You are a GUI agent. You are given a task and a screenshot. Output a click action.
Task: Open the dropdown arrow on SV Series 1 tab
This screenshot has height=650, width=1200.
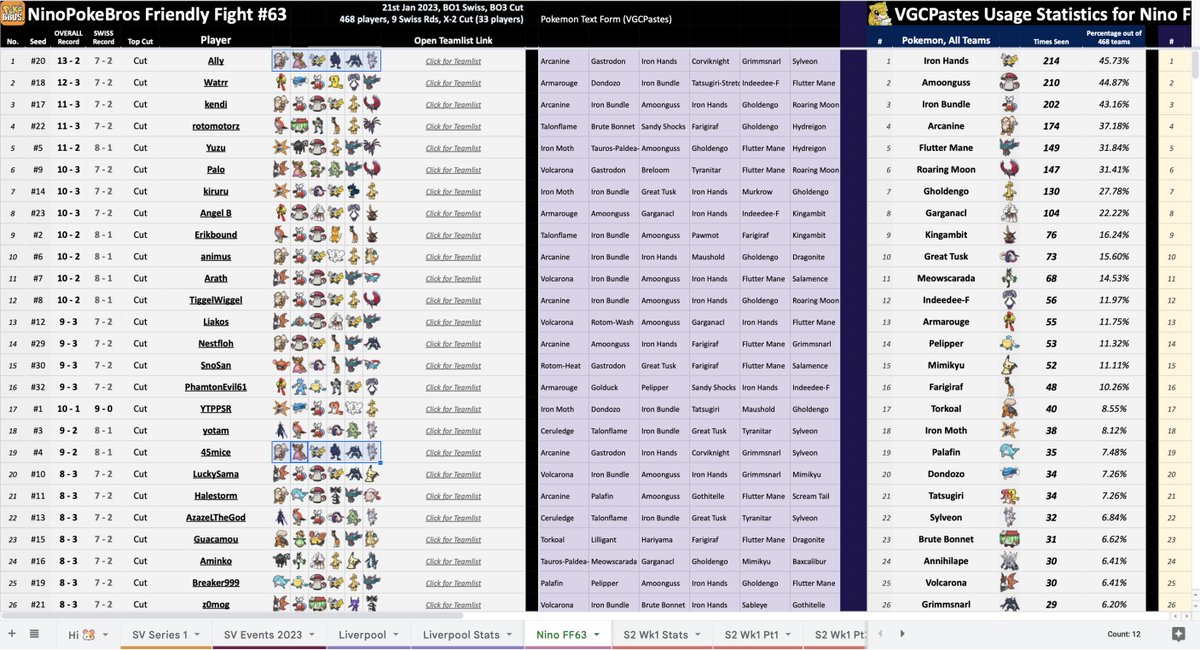click(196, 635)
